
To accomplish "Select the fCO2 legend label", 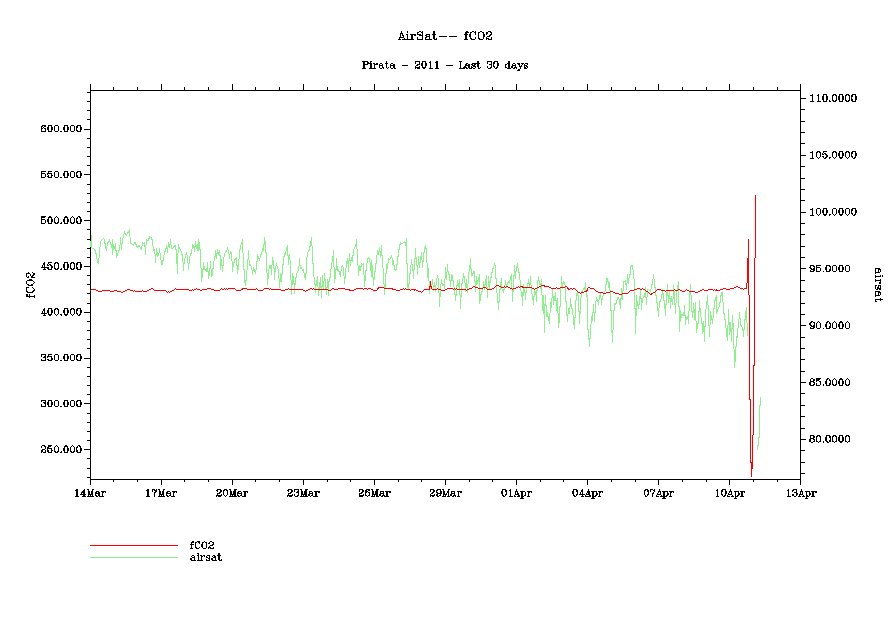I will click(x=202, y=545).
